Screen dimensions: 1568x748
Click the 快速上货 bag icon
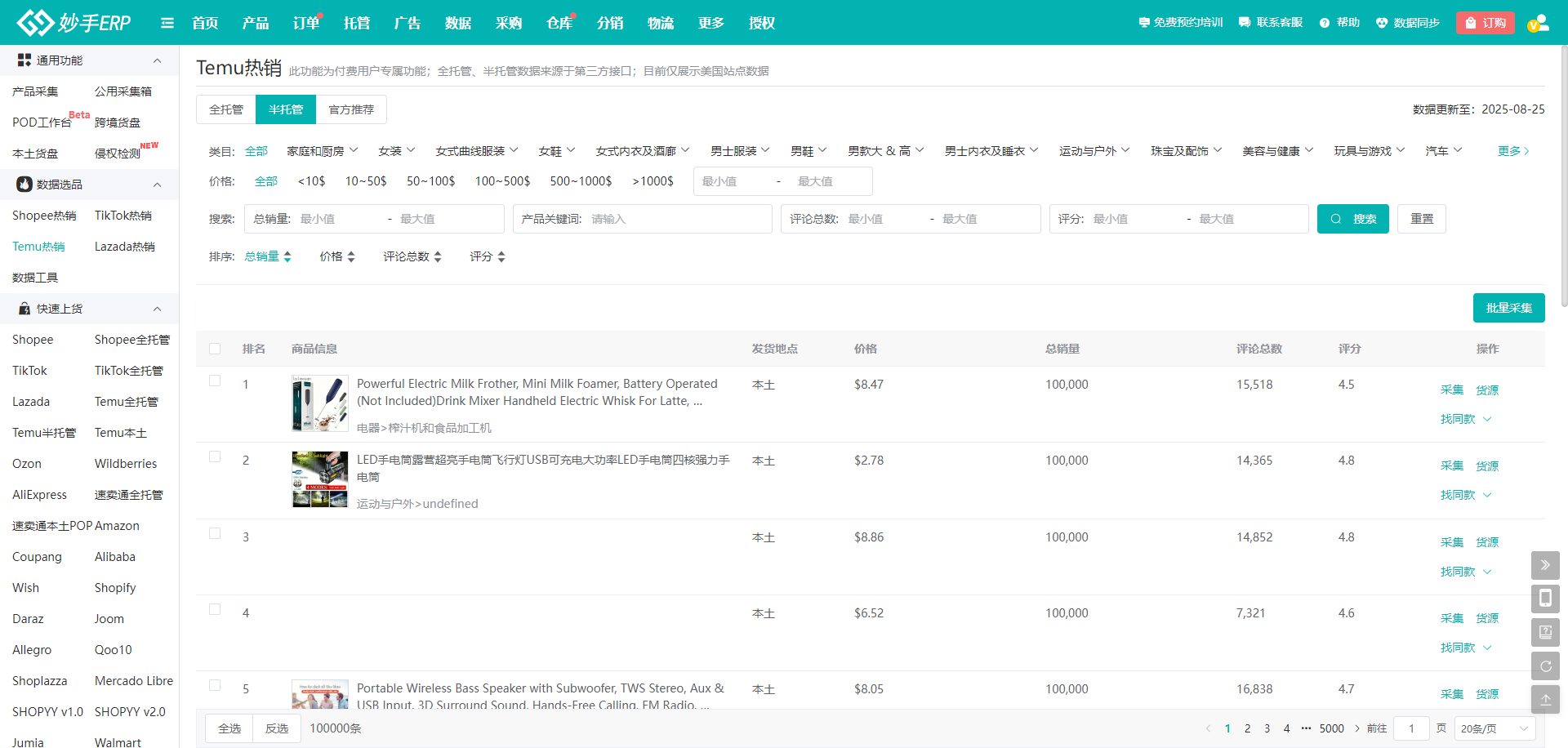(x=24, y=309)
